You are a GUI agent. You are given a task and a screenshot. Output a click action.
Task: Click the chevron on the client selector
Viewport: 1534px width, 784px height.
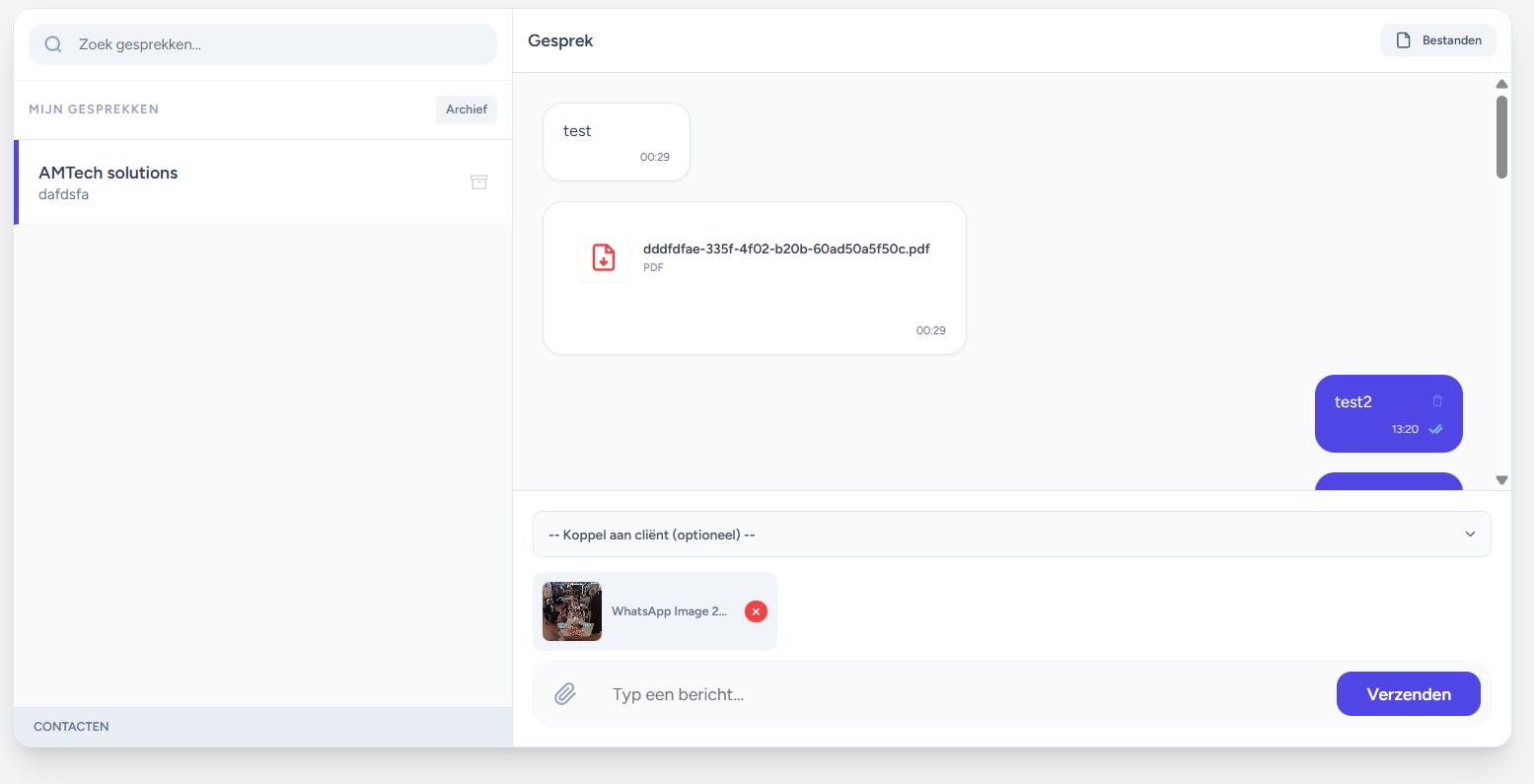1470,534
